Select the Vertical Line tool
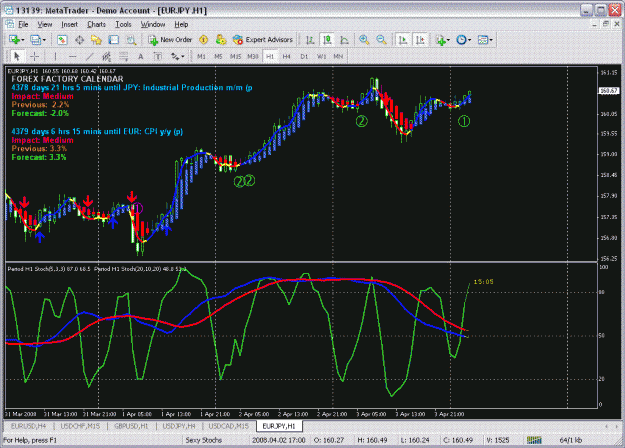 (55, 56)
